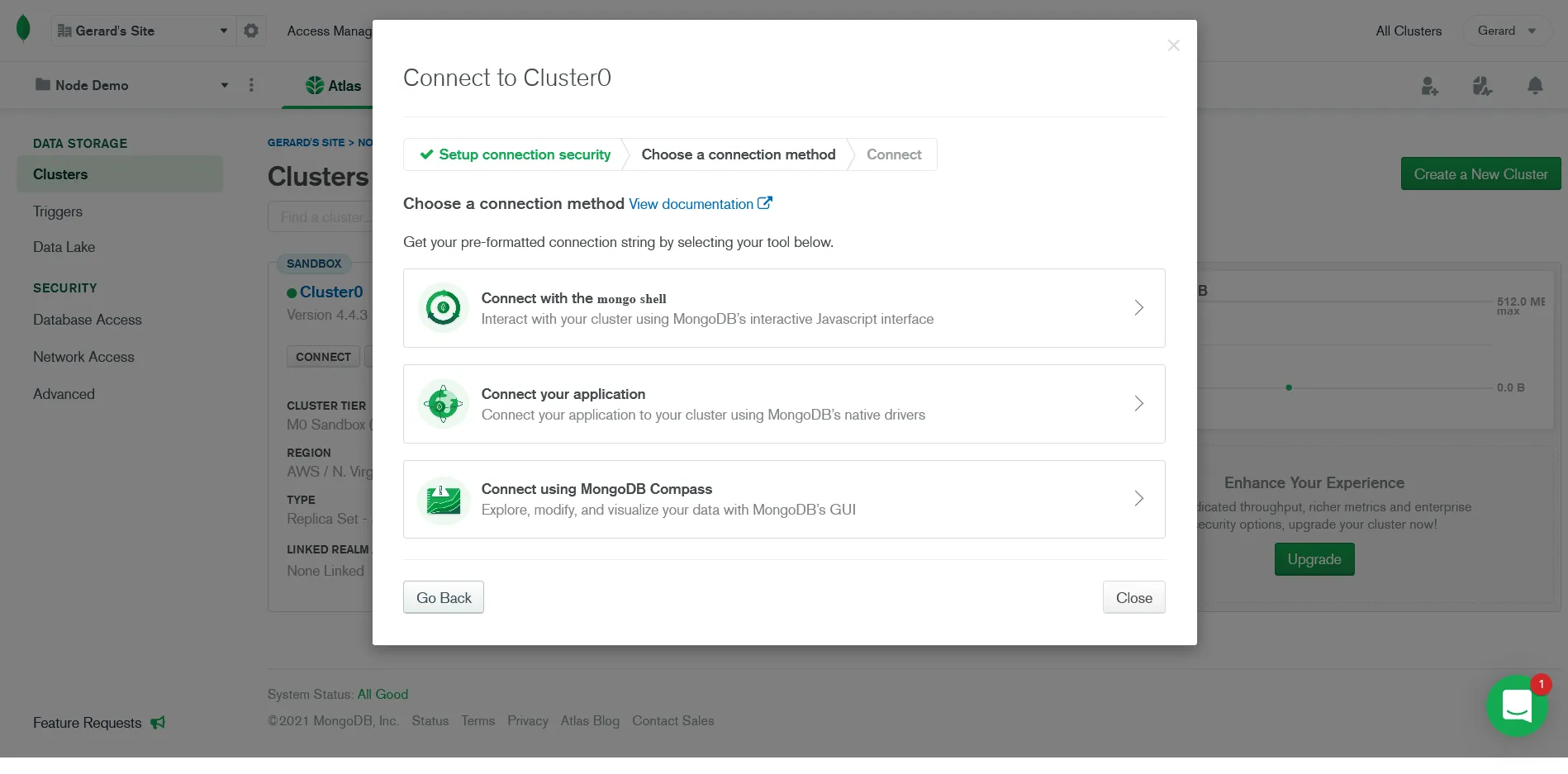This screenshot has height=774, width=1568.
Task: Click the project activity feed icon
Action: (1482, 86)
